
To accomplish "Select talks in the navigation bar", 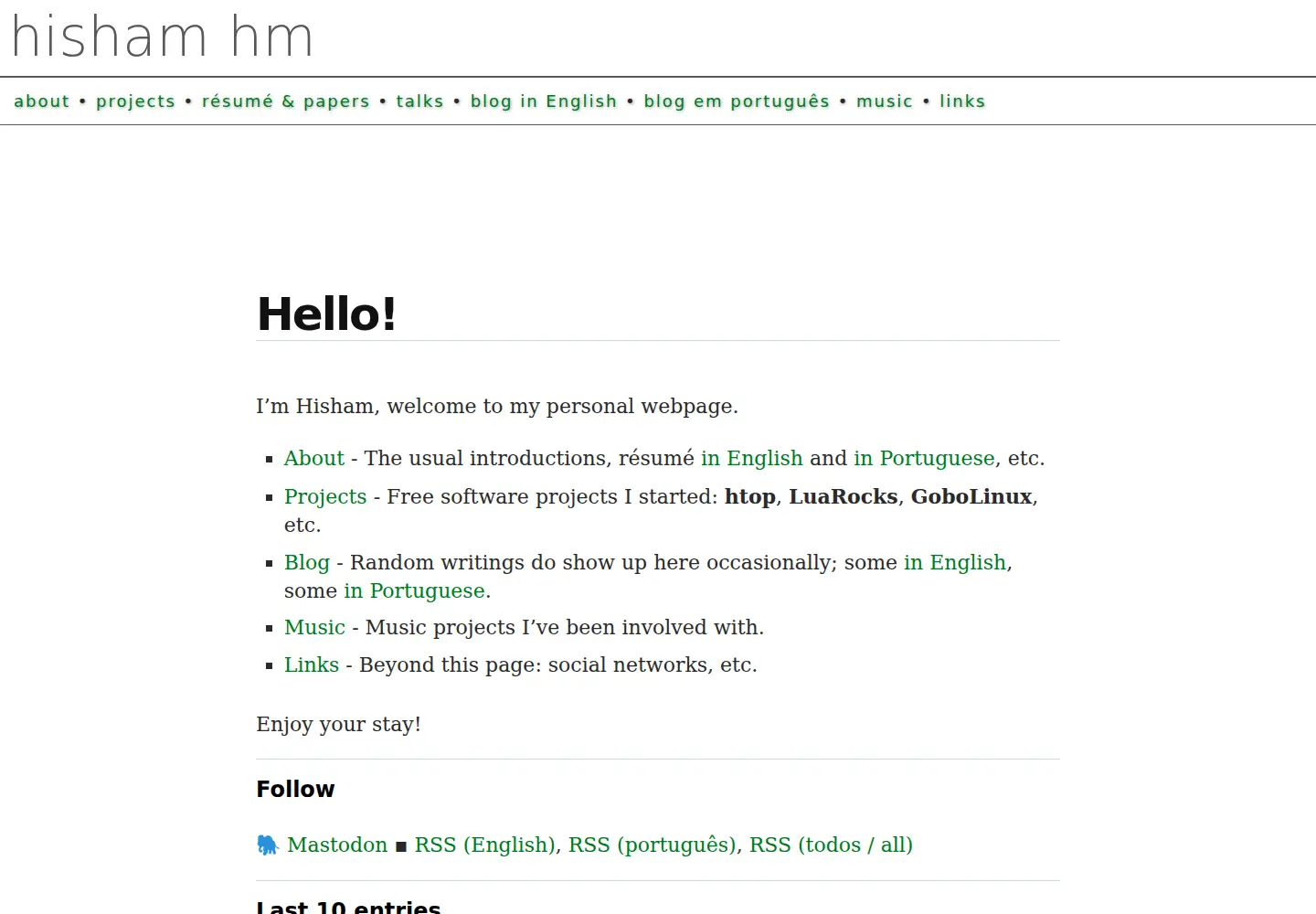I will pos(419,101).
